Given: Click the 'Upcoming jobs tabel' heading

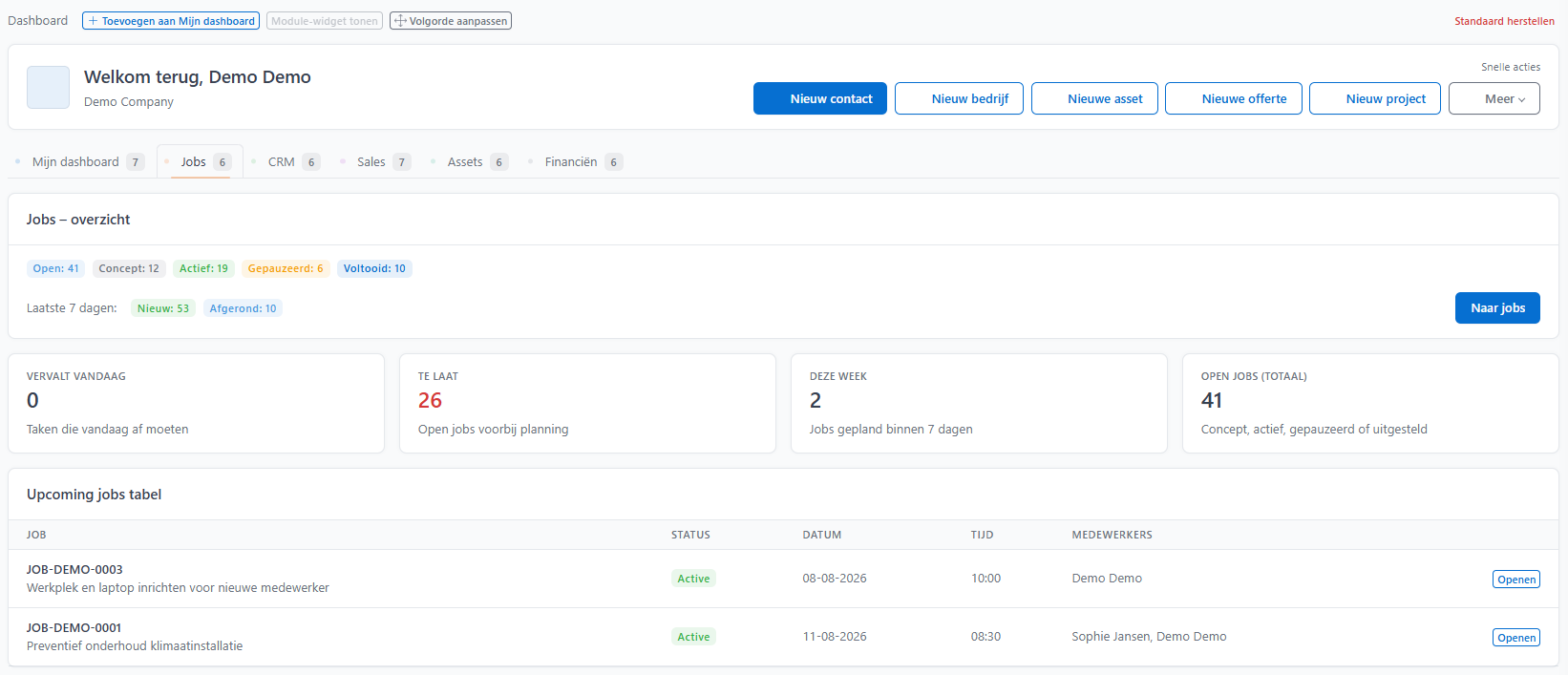Looking at the screenshot, I should tap(94, 495).
